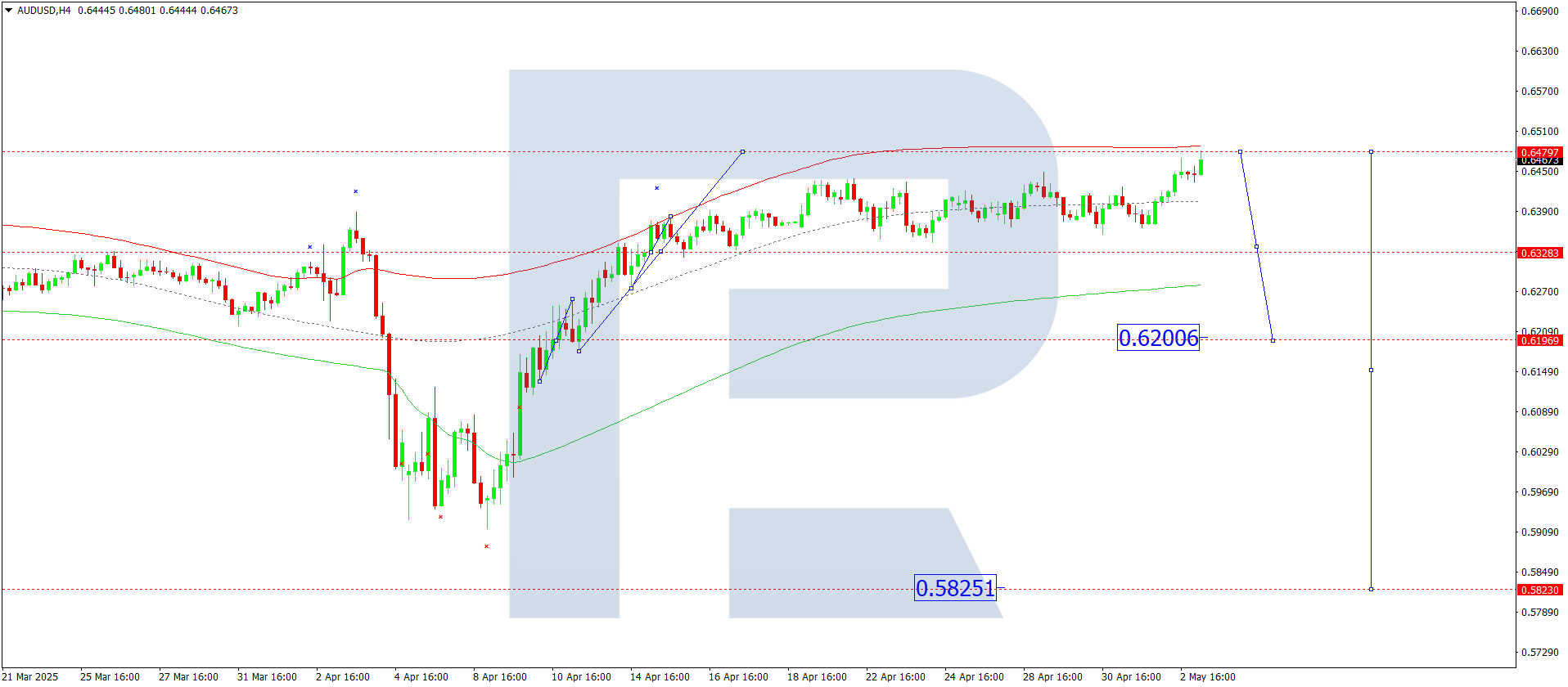This screenshot has height=687, width=1568.
Task: Select the 0.62006 price label box
Action: coord(1158,338)
